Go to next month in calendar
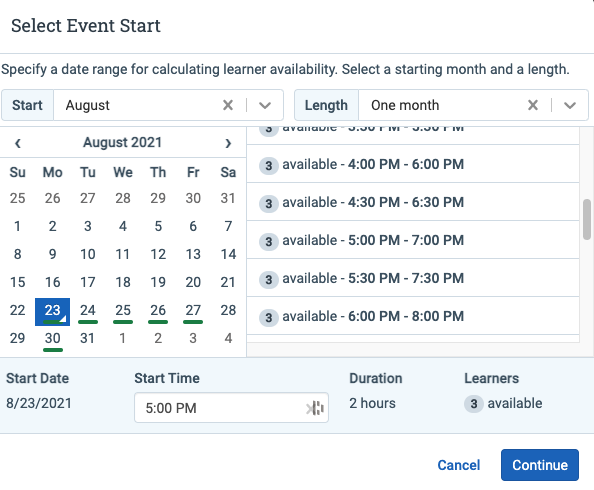The width and height of the screenshot is (594, 490). [x=228, y=143]
